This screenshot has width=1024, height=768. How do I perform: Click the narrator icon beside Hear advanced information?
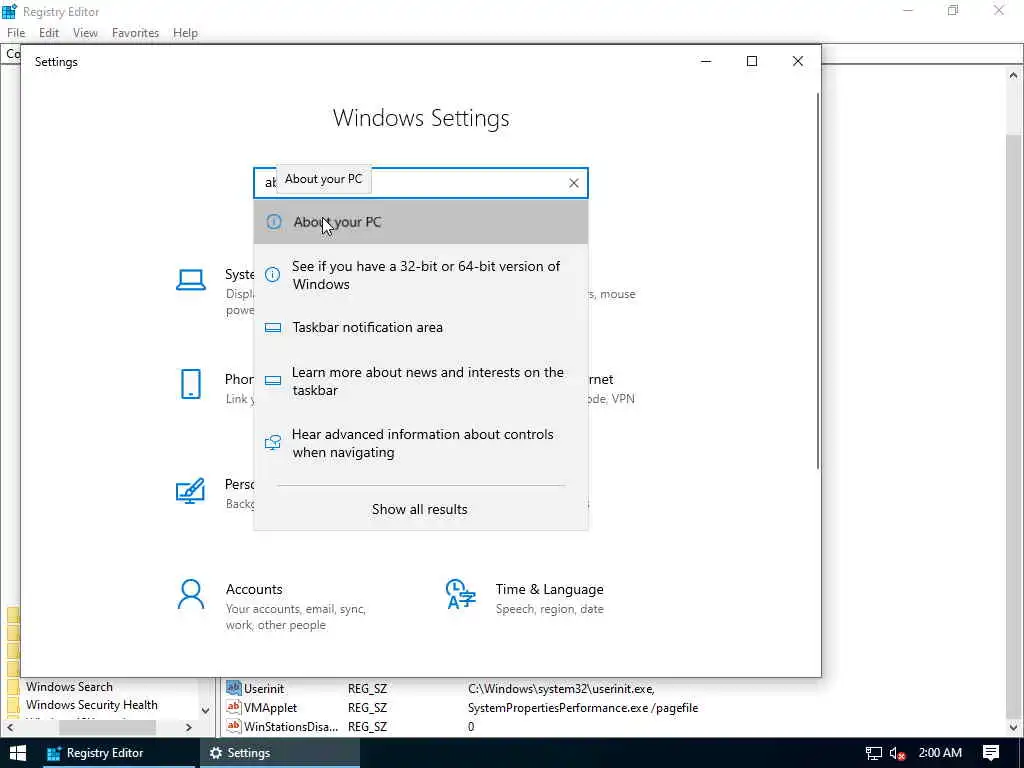[x=273, y=442]
